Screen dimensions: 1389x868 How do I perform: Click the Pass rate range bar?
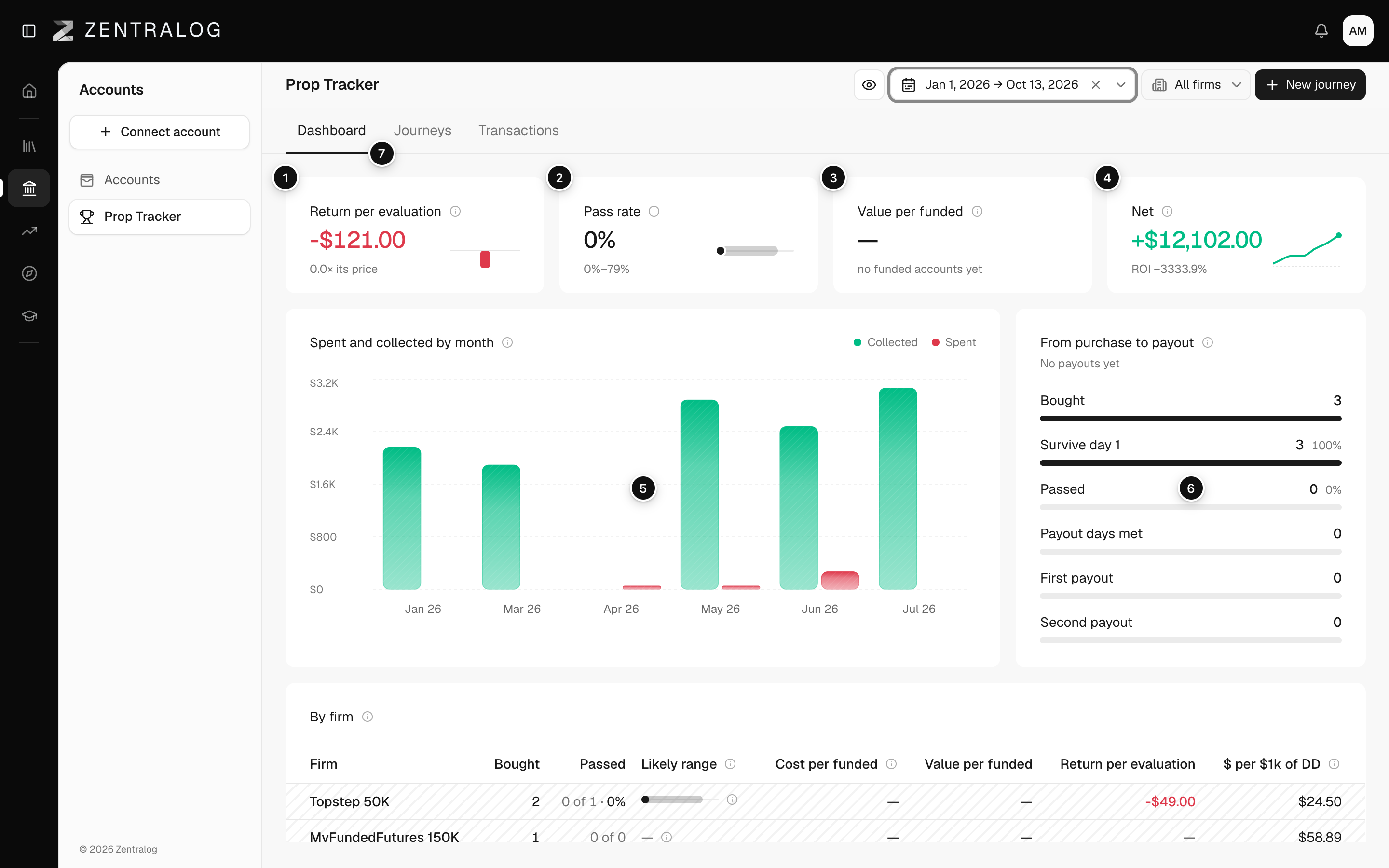click(755, 251)
